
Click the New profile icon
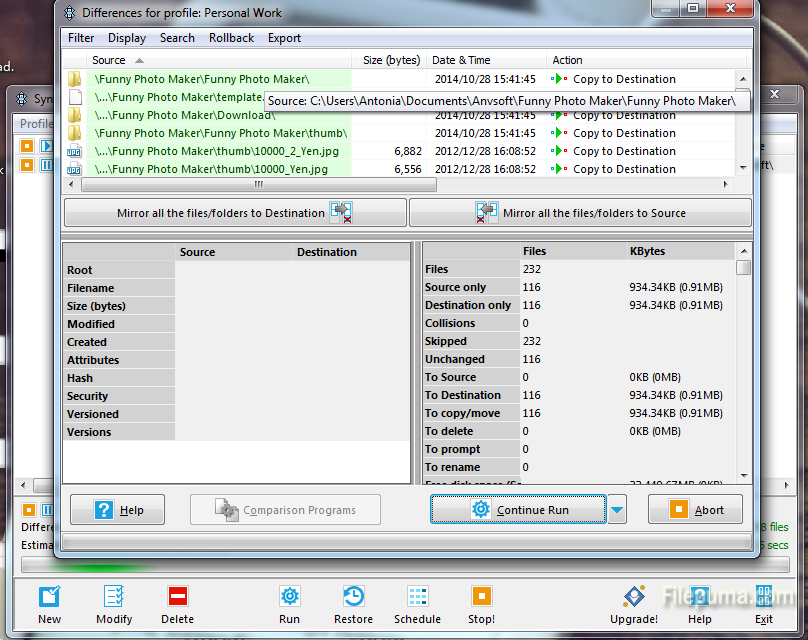(49, 597)
